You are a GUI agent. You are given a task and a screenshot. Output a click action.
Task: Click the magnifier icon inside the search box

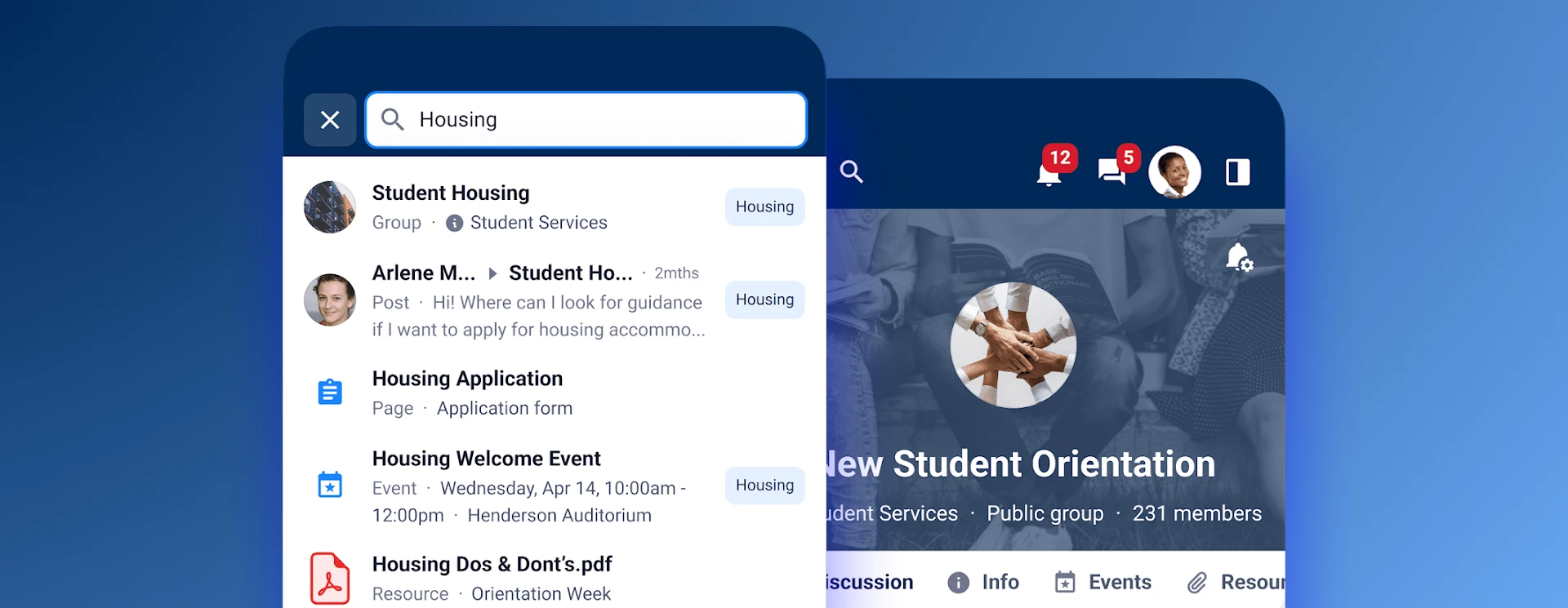point(393,120)
